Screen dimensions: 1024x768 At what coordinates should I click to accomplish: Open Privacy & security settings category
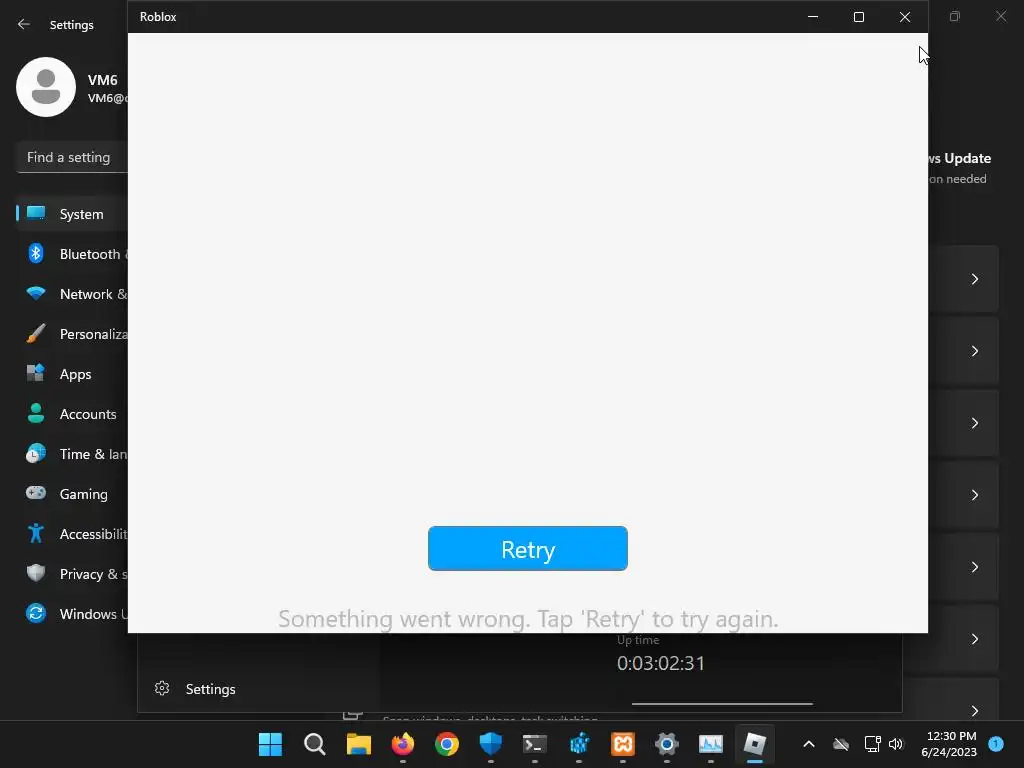pyautogui.click(x=72, y=573)
